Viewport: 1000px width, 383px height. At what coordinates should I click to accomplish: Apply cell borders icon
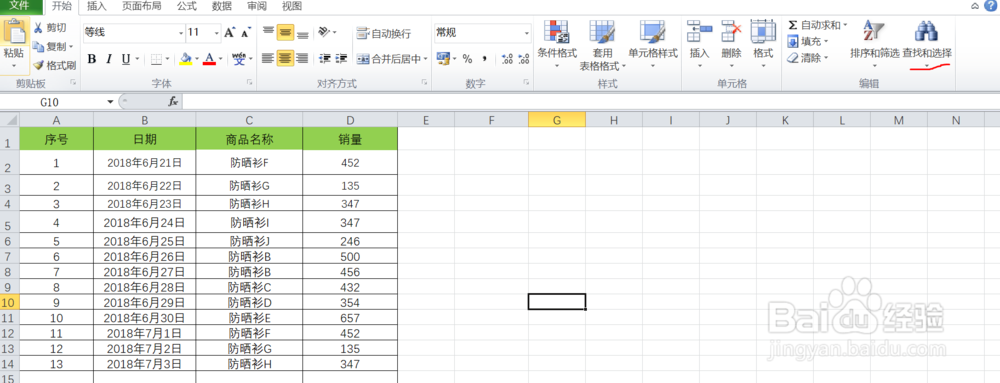coord(156,59)
